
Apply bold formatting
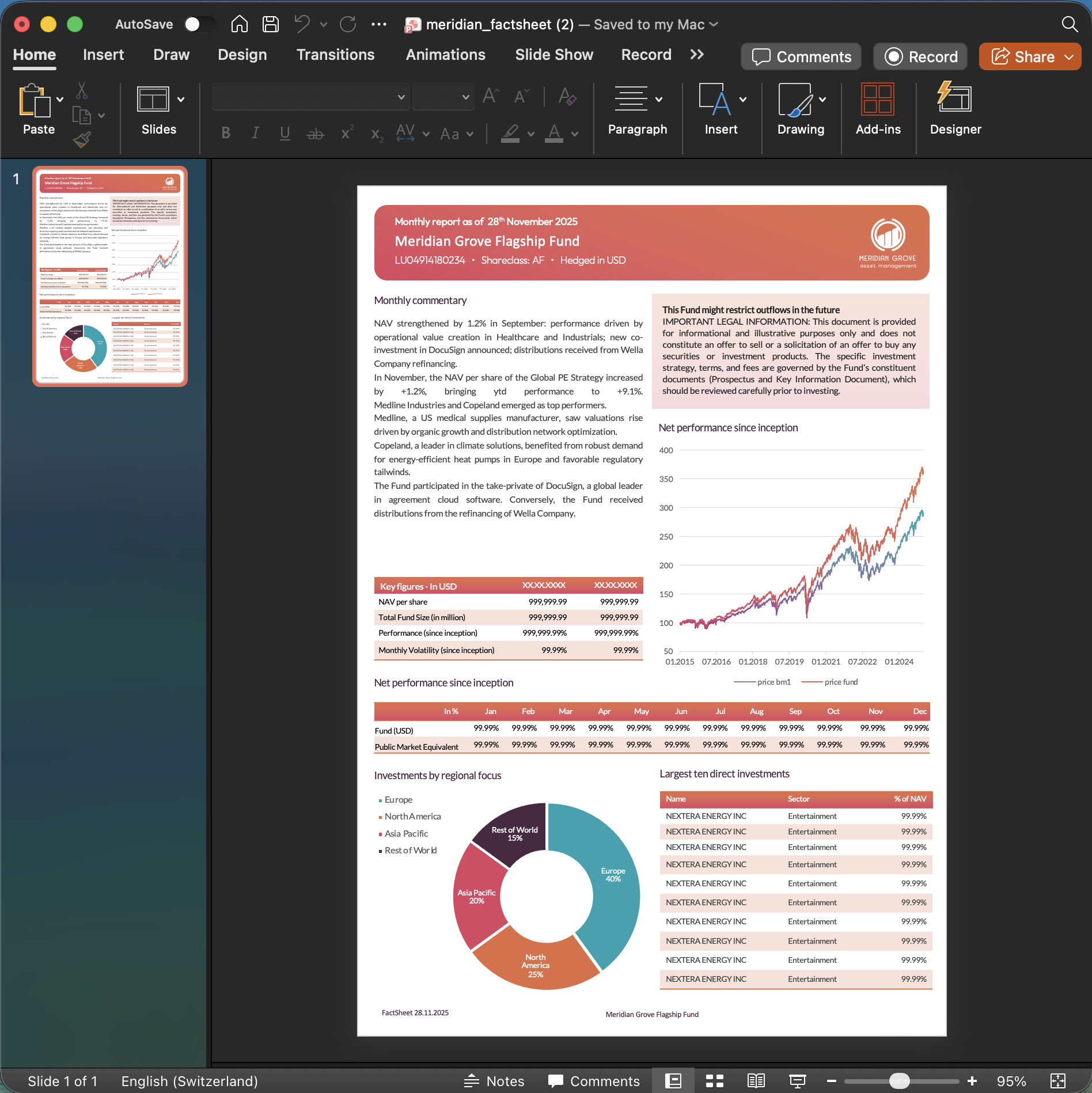pos(225,133)
